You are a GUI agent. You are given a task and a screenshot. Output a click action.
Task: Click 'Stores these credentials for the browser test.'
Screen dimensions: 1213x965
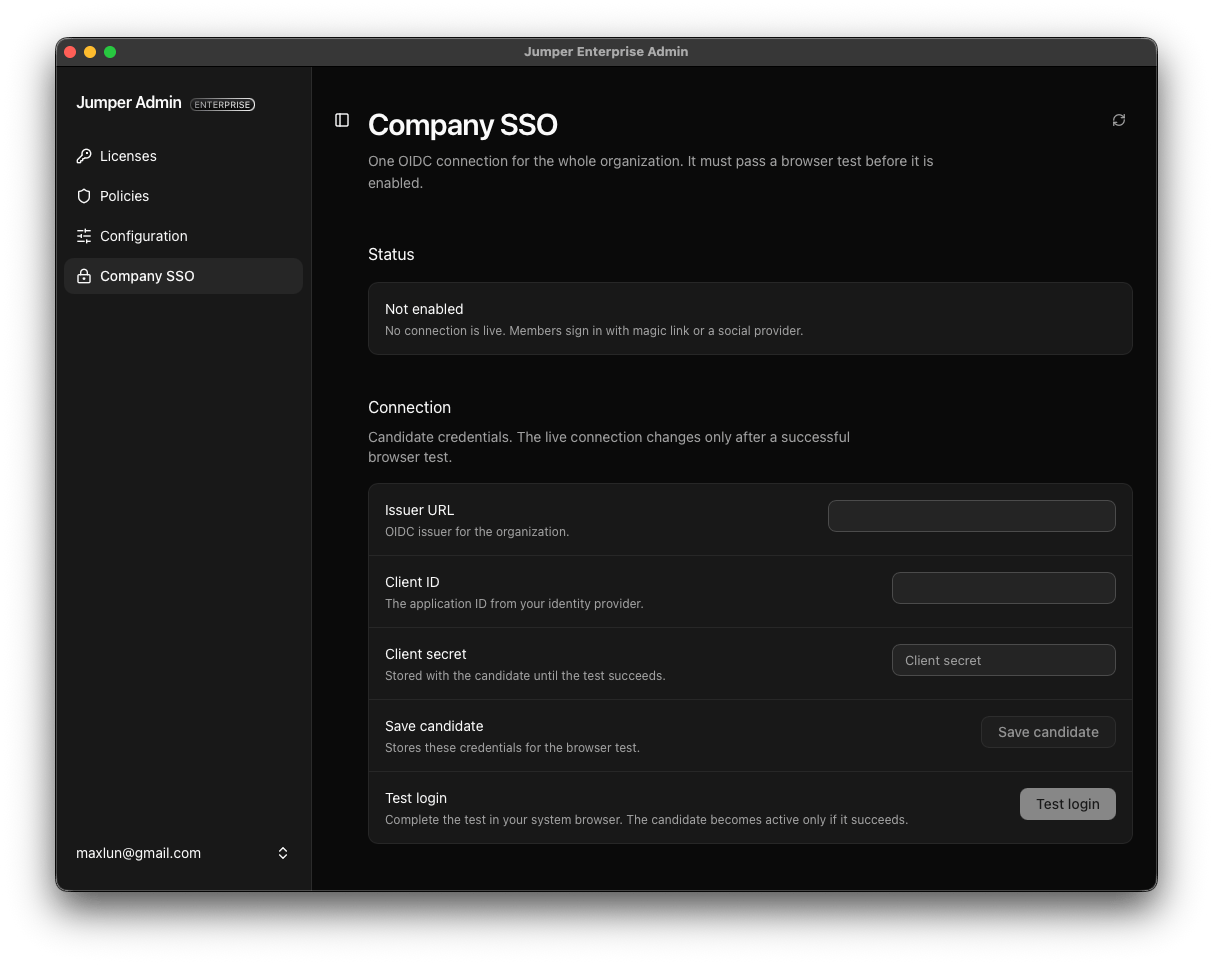click(x=512, y=748)
